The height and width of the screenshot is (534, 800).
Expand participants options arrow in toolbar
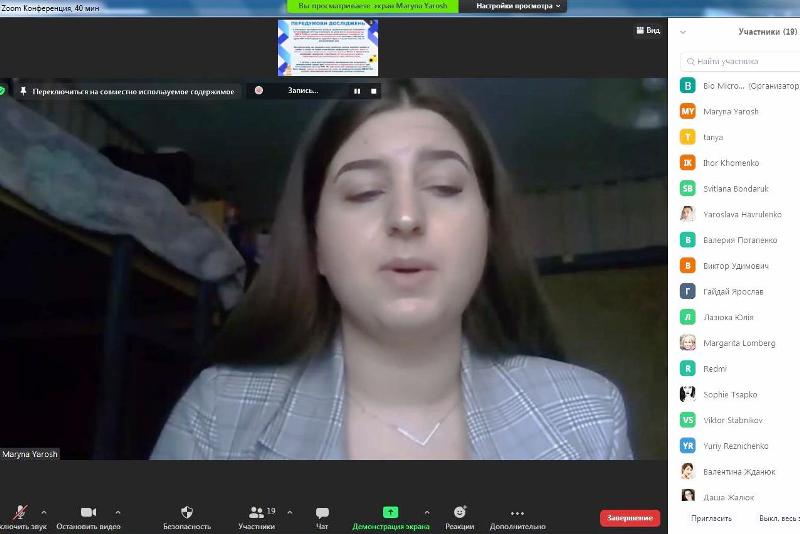[290, 512]
